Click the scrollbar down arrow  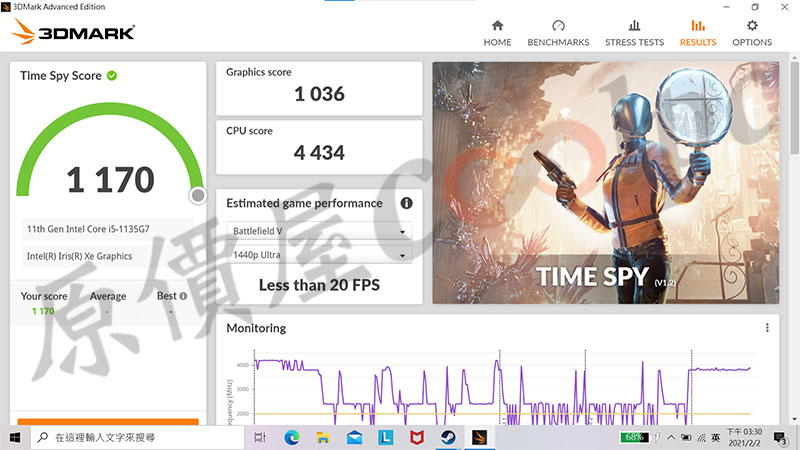point(794,419)
